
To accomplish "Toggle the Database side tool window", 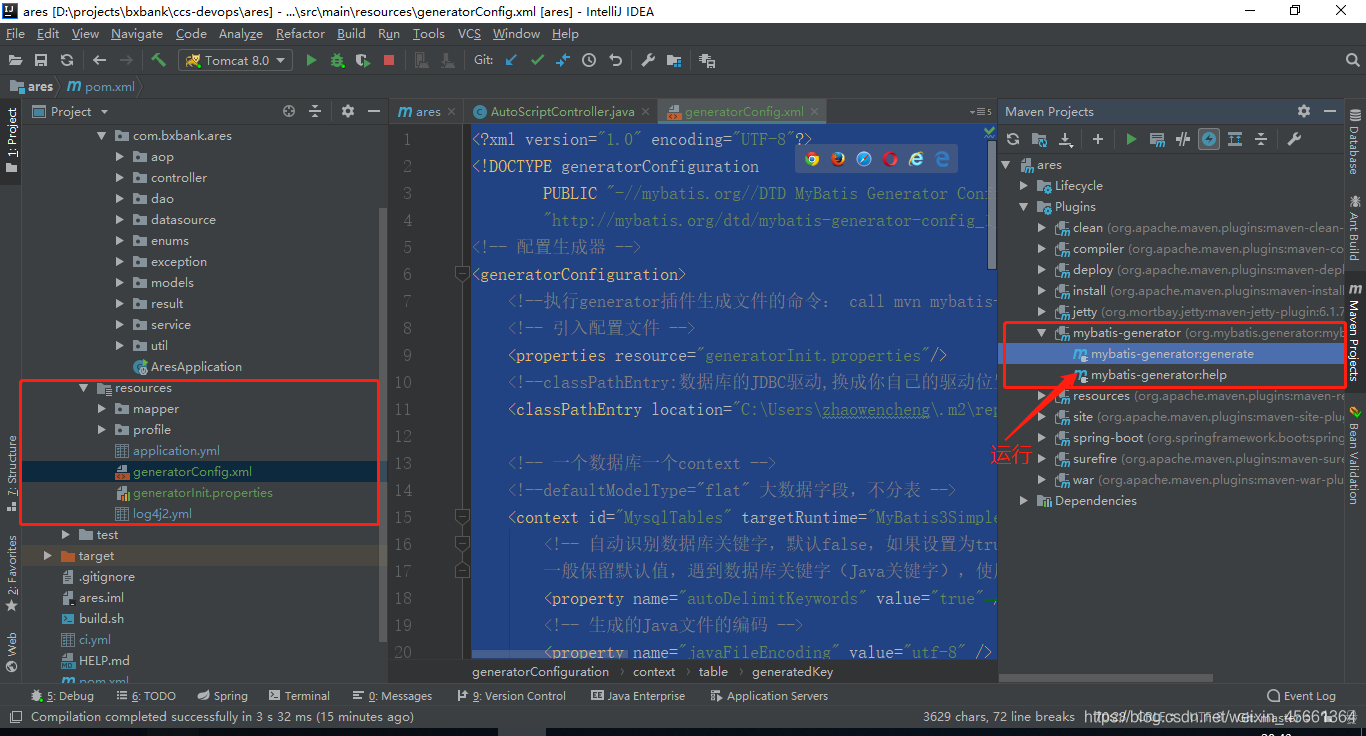I will (1355, 143).
